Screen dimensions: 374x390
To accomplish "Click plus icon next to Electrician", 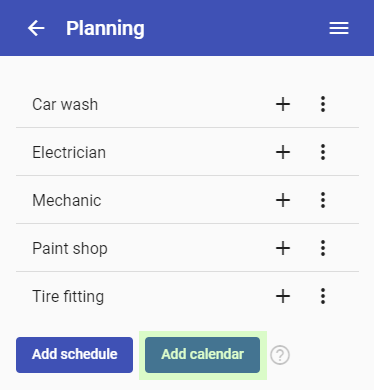I will [x=283, y=152].
